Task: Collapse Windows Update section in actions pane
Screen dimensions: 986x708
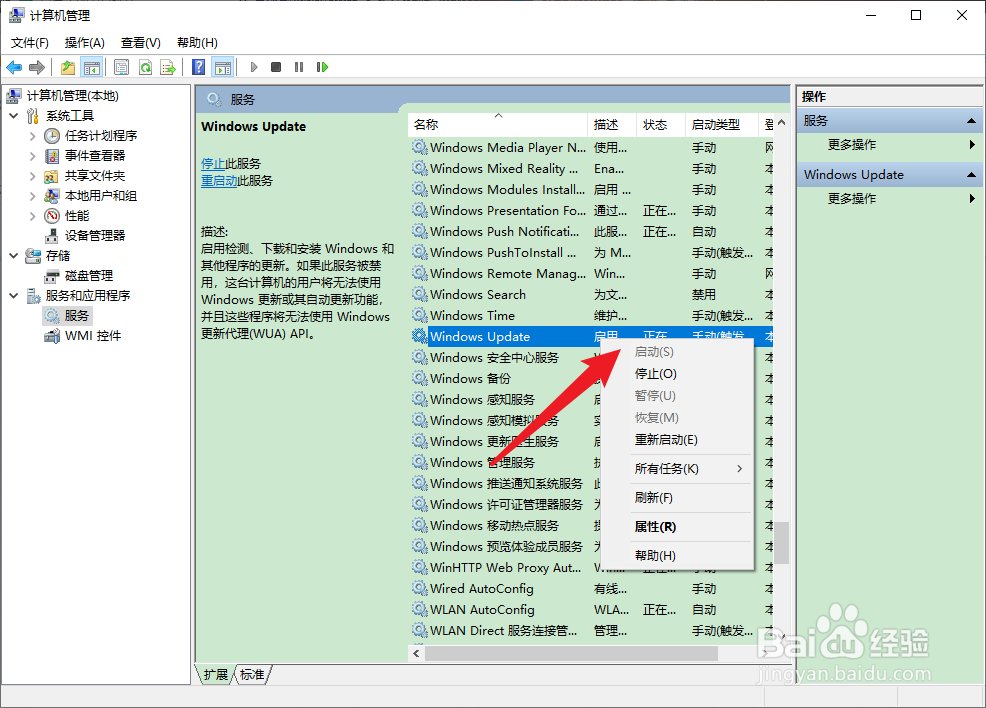Action: (971, 175)
